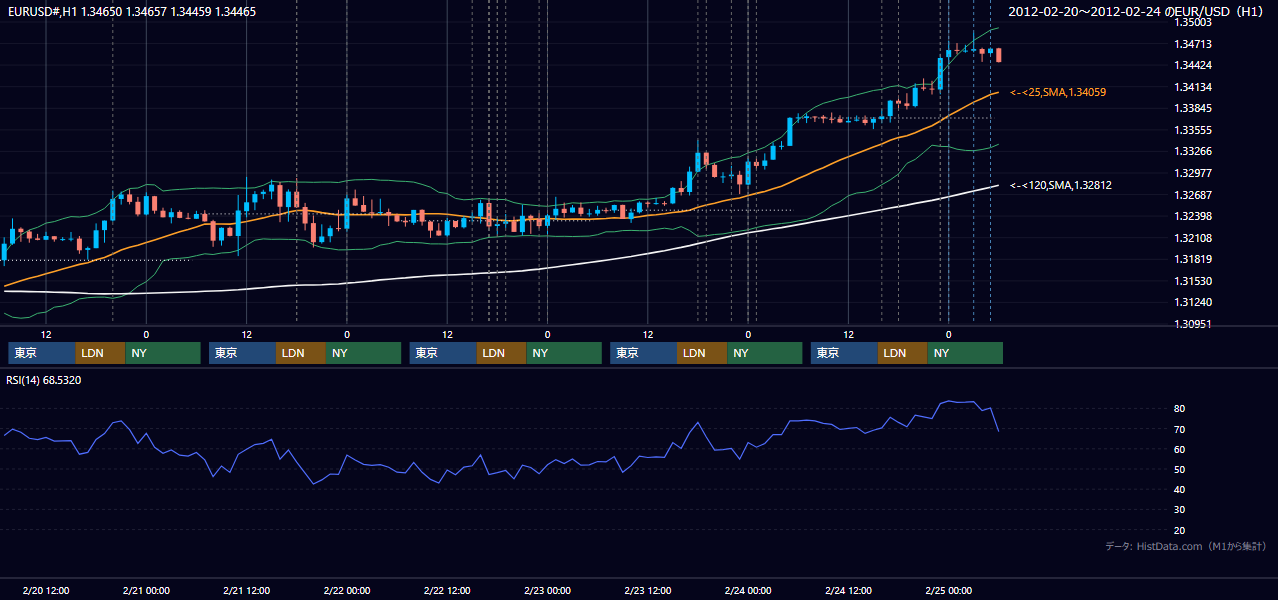1278x600 pixels.
Task: Select the 2/20 12:00 time axis label
Action: pyautogui.click(x=46, y=590)
